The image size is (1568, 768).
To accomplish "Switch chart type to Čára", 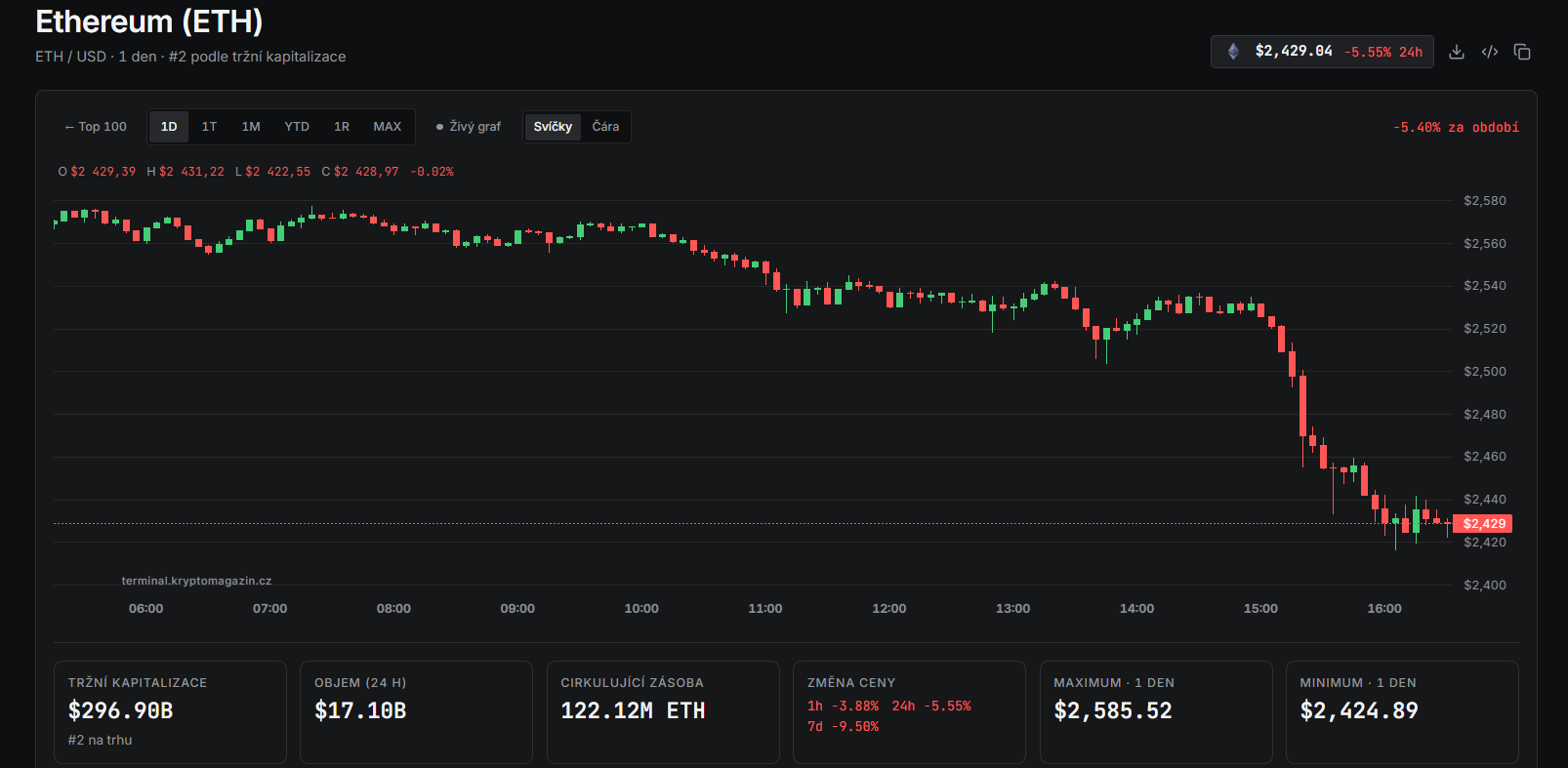I will click(x=605, y=127).
